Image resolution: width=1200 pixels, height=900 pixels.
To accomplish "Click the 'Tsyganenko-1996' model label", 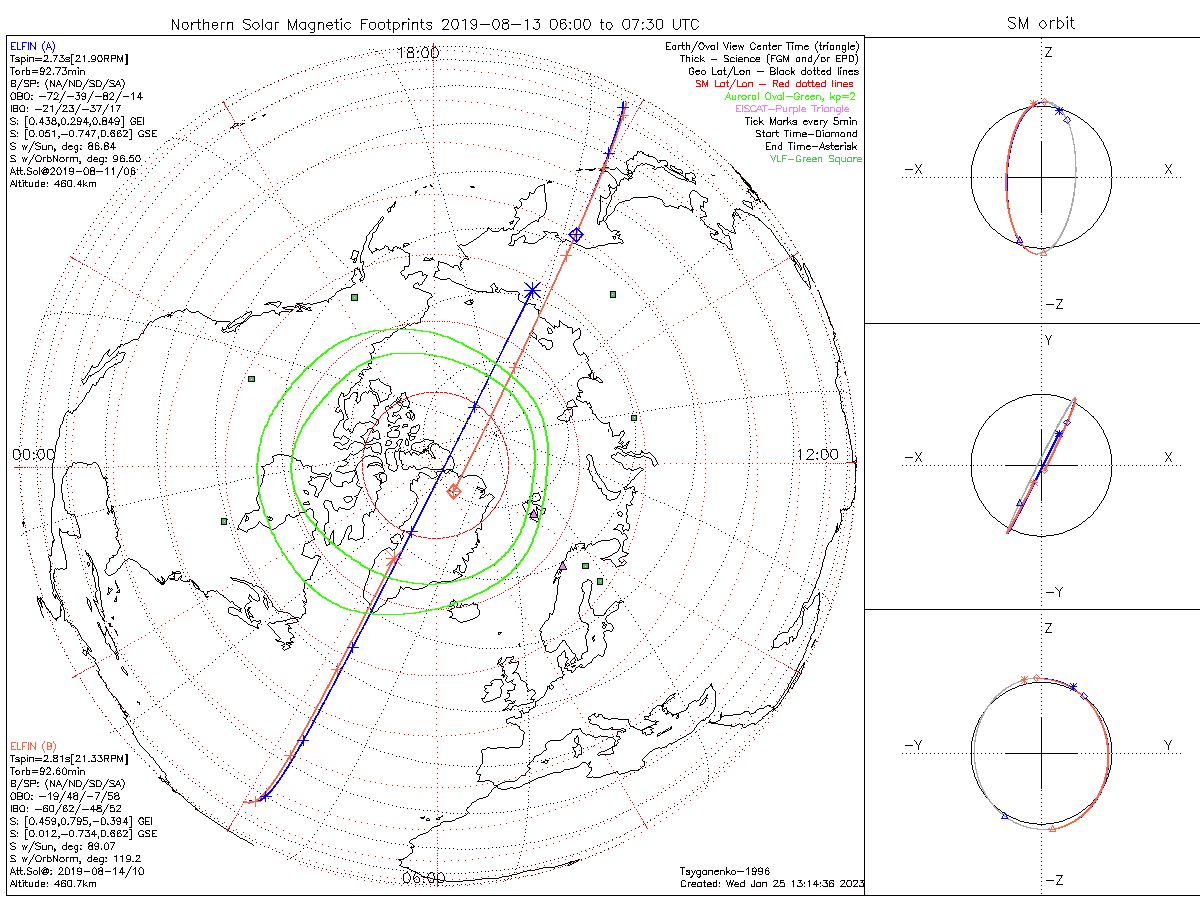I will [725, 872].
